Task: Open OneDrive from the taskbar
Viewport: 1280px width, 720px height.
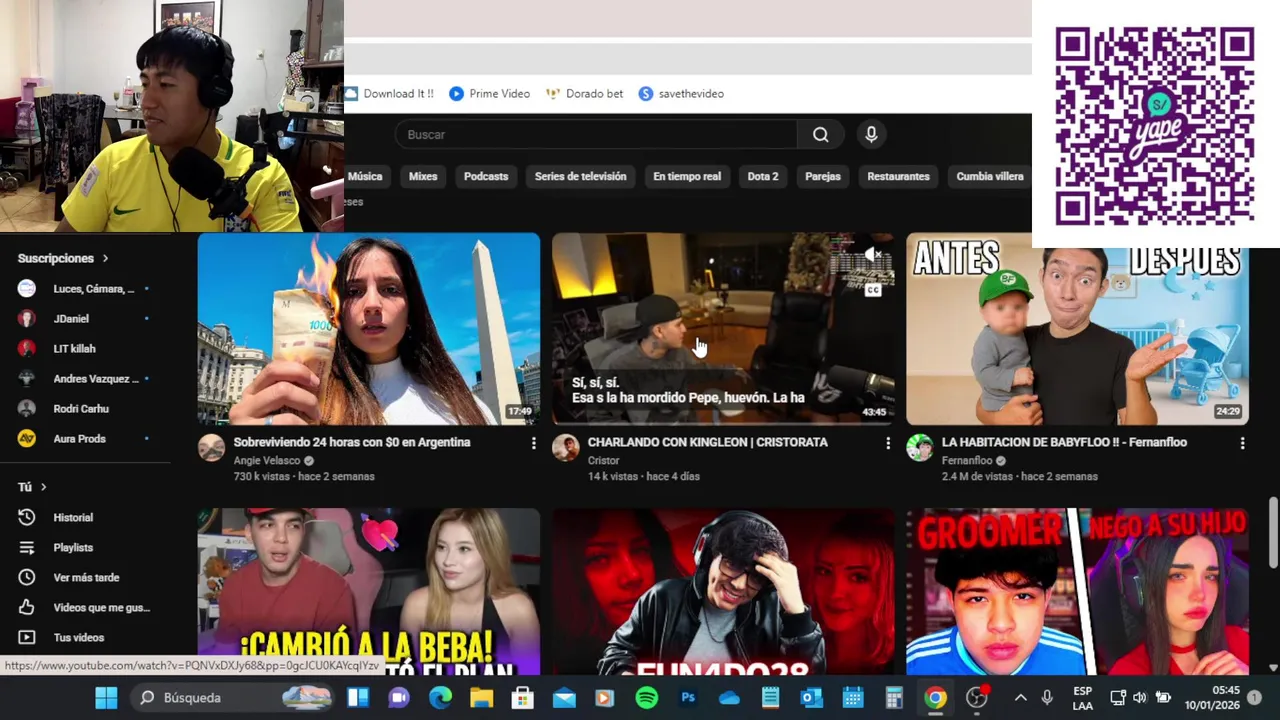Action: pyautogui.click(x=729, y=697)
